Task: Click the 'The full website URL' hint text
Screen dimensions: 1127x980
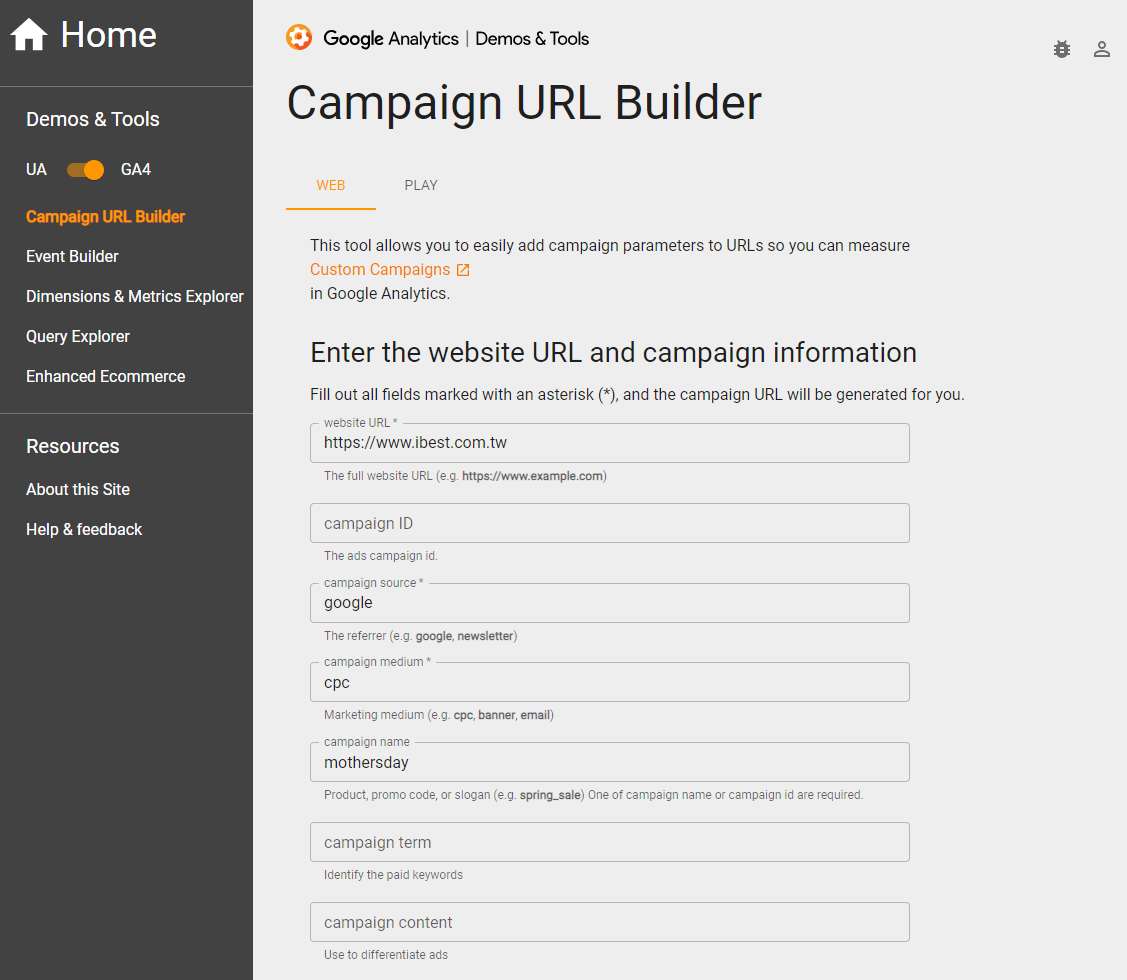Action: 465,476
